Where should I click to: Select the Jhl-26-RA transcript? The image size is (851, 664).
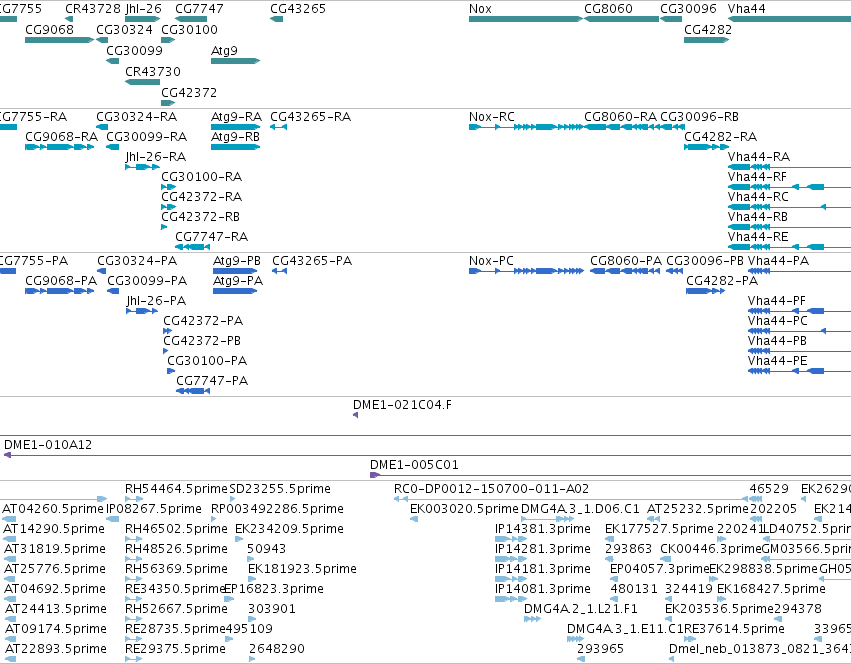(x=142, y=167)
